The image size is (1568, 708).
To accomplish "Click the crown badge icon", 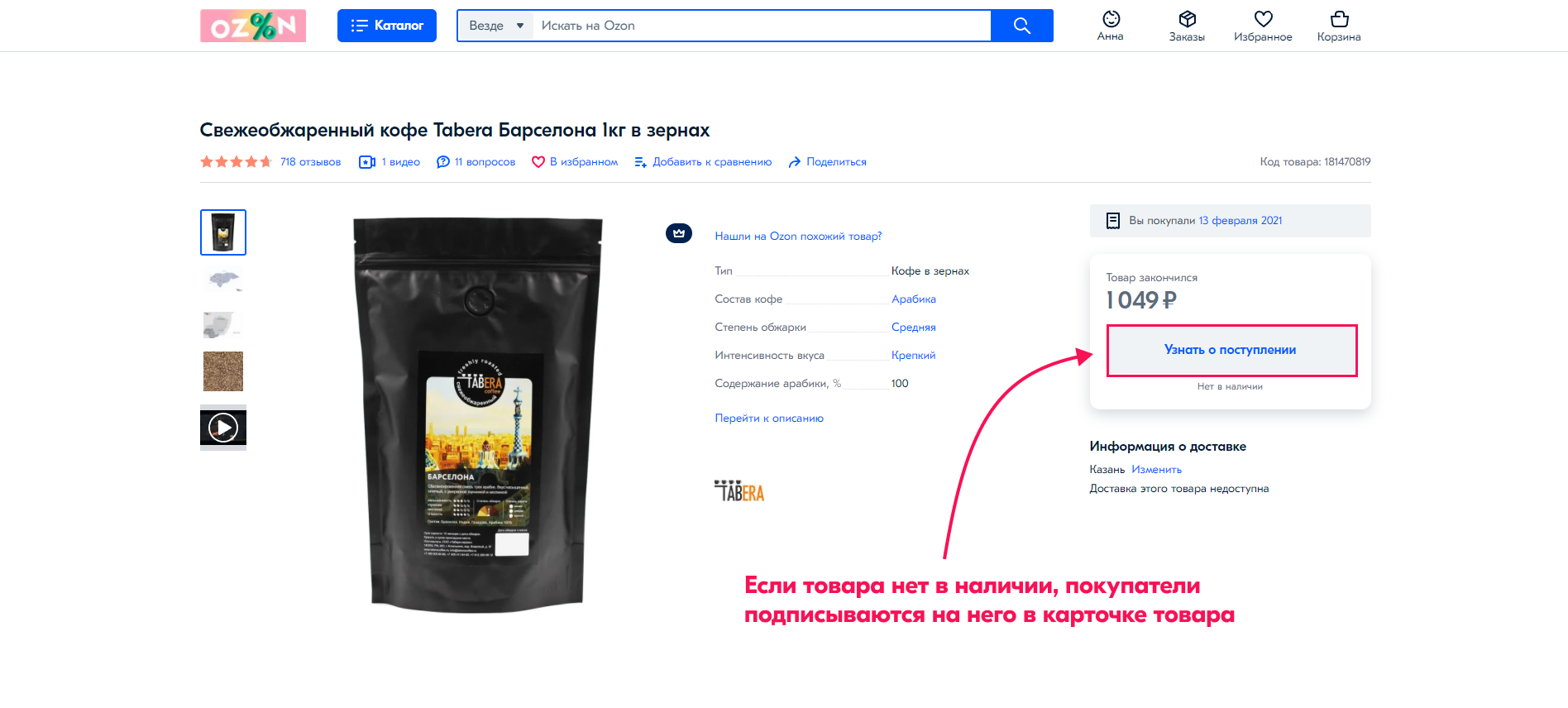I will tap(679, 233).
